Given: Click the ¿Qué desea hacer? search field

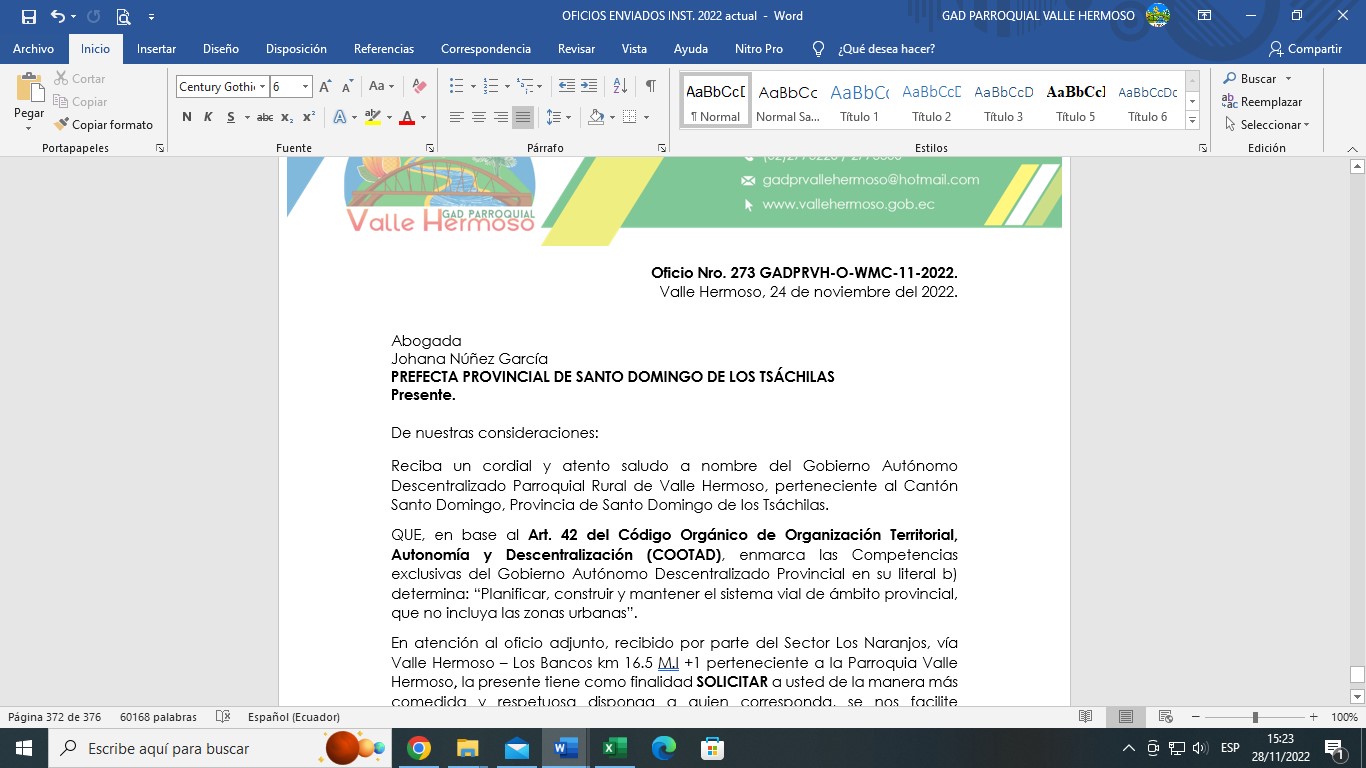Looking at the screenshot, I should point(886,49).
